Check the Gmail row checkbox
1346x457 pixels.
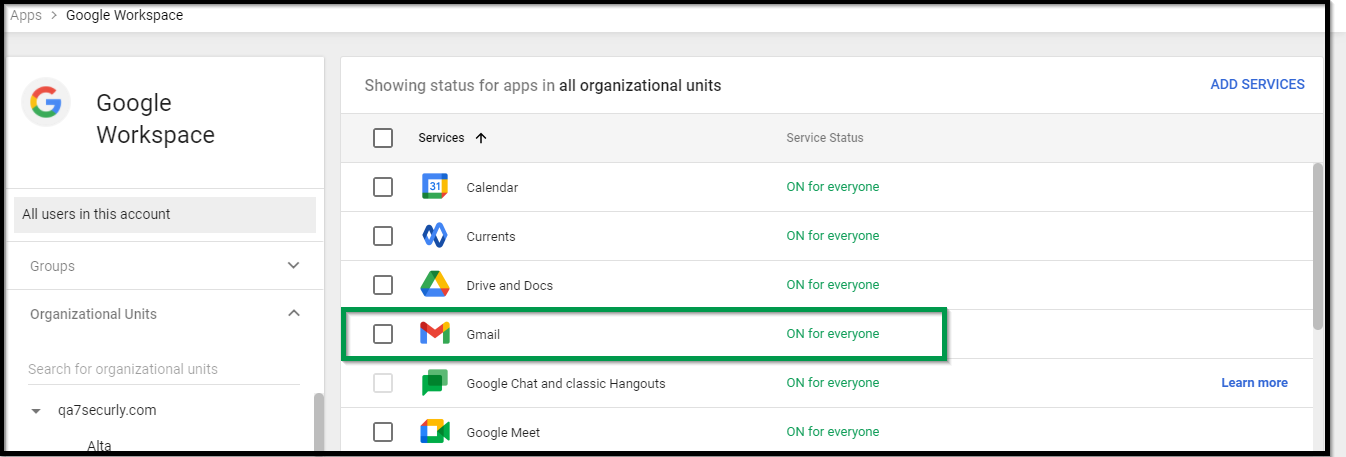[383, 334]
